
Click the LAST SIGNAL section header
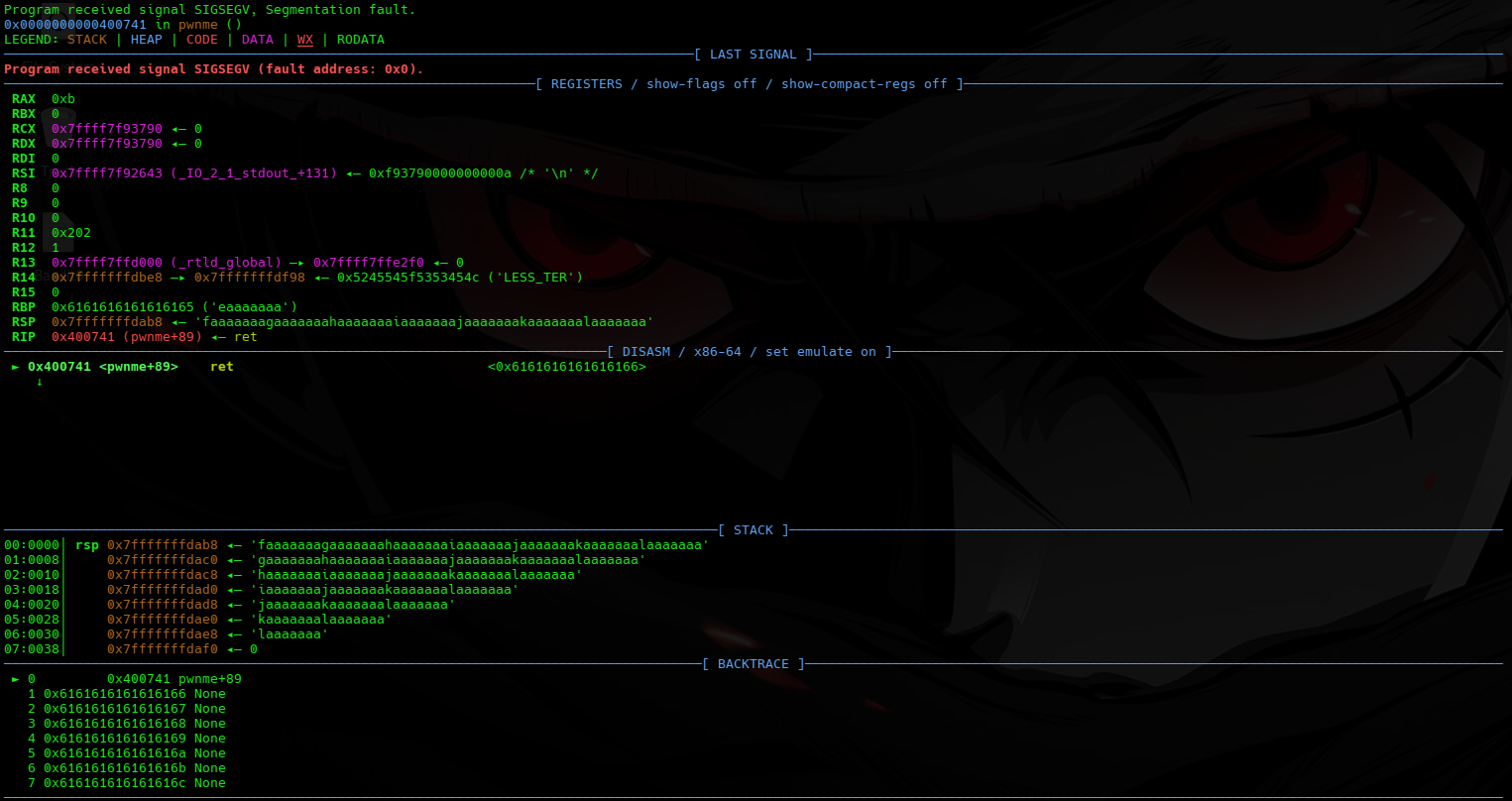[754, 55]
